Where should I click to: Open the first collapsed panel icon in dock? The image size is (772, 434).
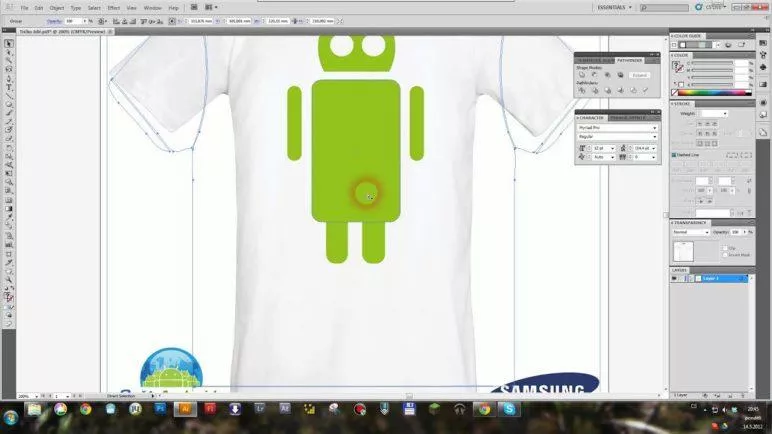763,44
